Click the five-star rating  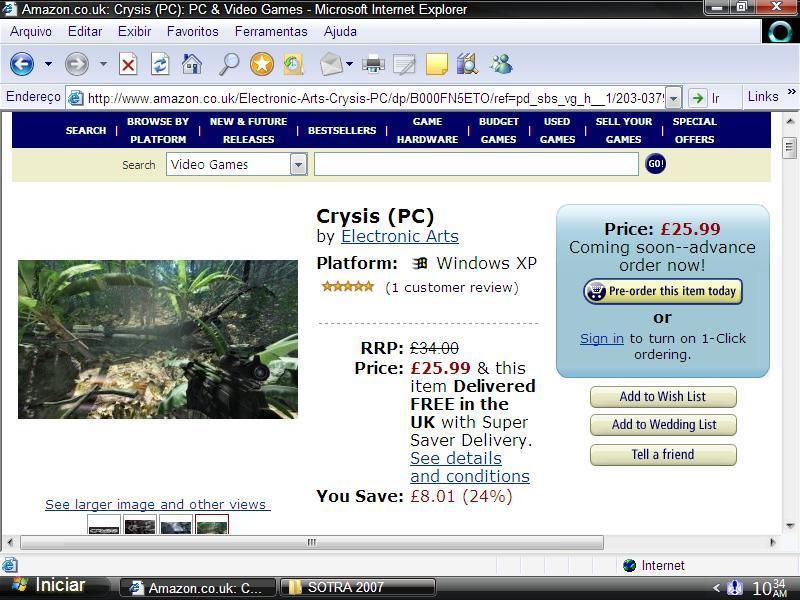coord(347,287)
